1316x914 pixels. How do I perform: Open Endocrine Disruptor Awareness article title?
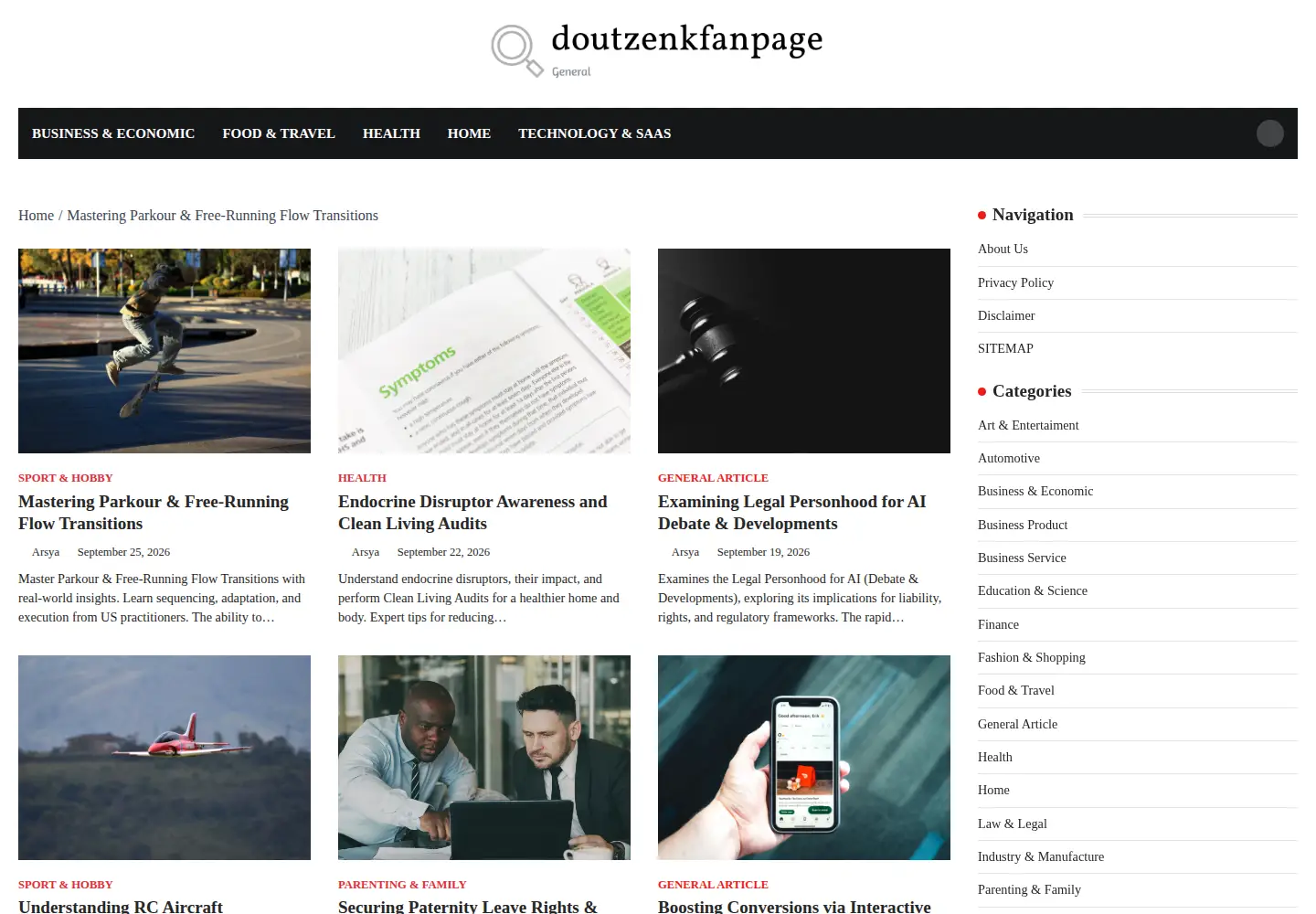pos(472,513)
